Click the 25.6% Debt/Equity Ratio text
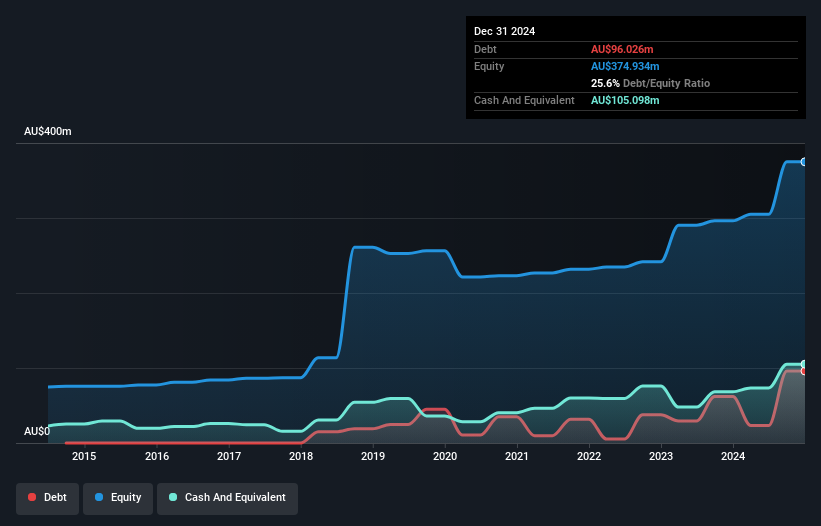821x526 pixels. pos(650,83)
